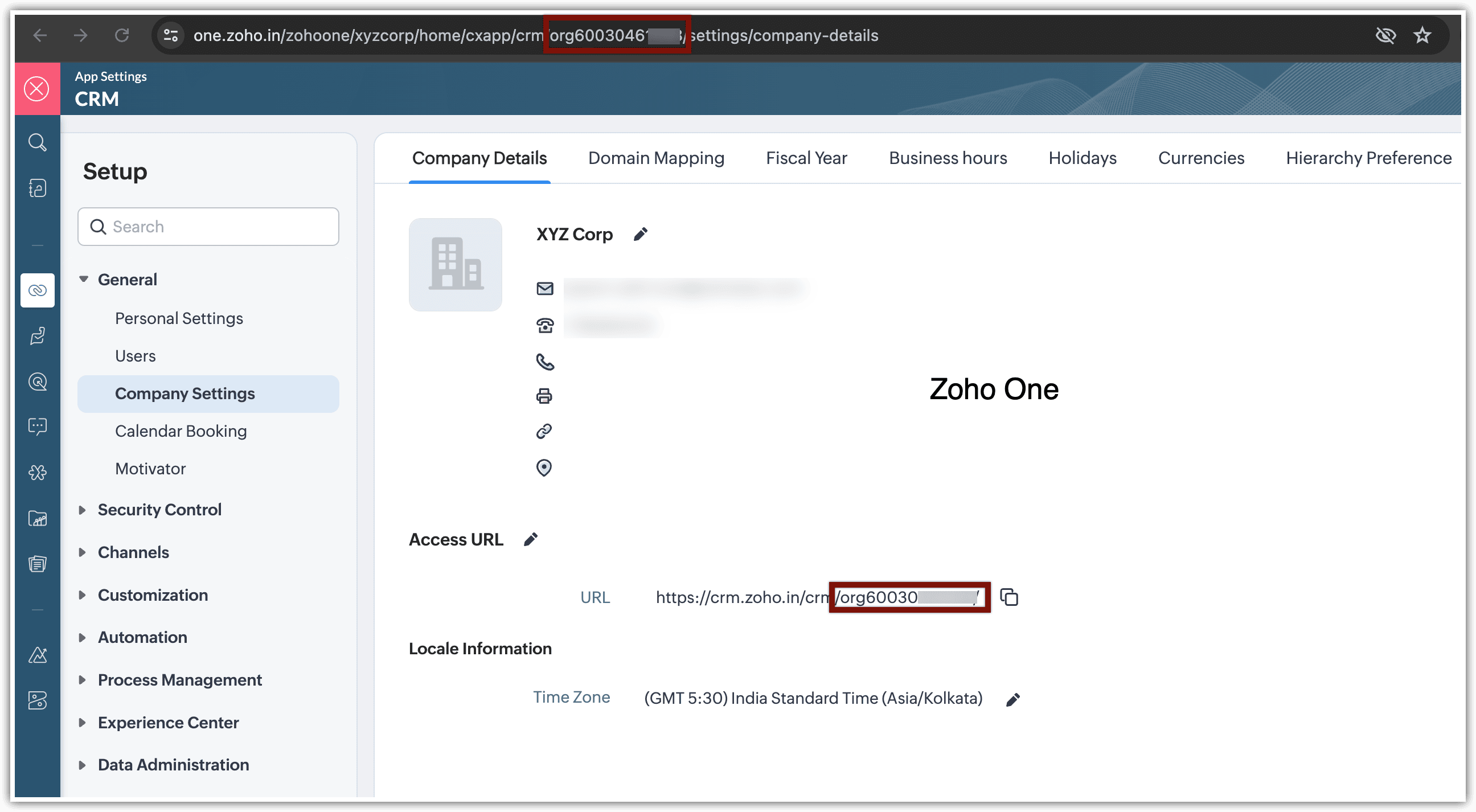Select Personal Settings in Setup menu

point(179,319)
